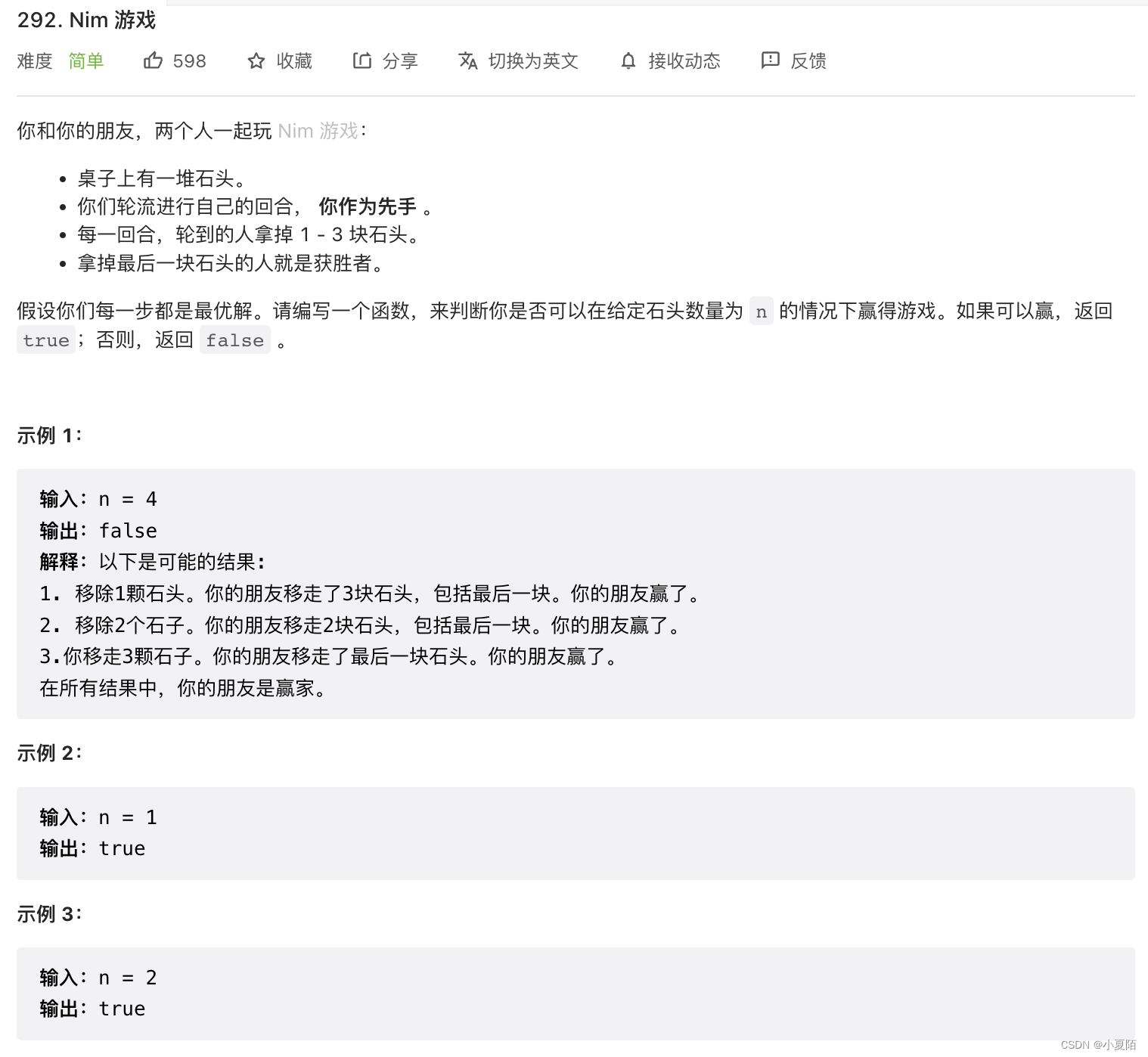The image size is (1148, 1057).
Task: Click the translate language icon
Action: click(468, 60)
